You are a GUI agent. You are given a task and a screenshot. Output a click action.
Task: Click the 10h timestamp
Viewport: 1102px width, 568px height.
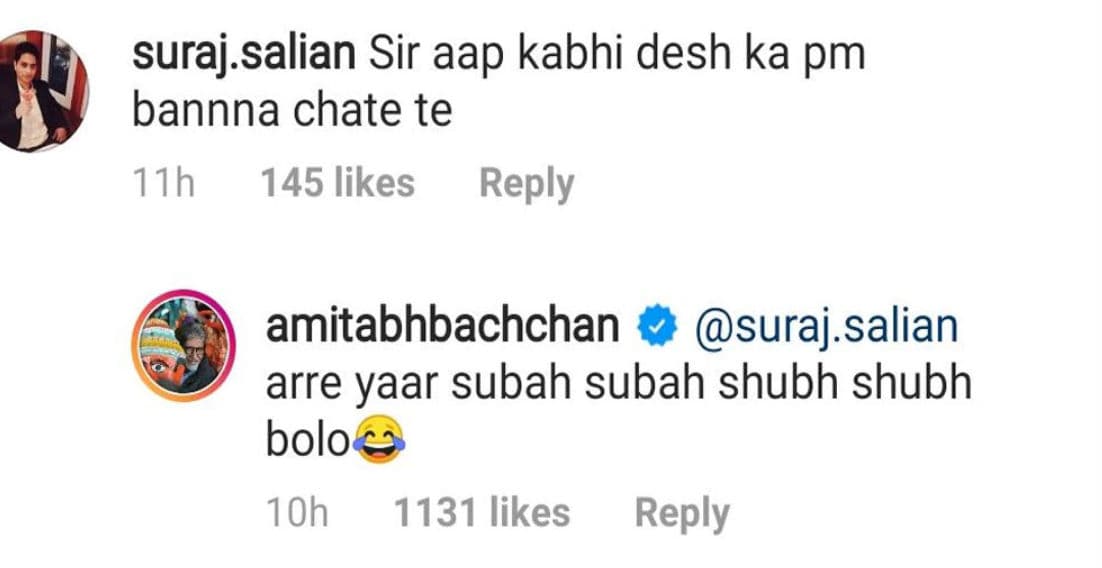pyautogui.click(x=298, y=513)
